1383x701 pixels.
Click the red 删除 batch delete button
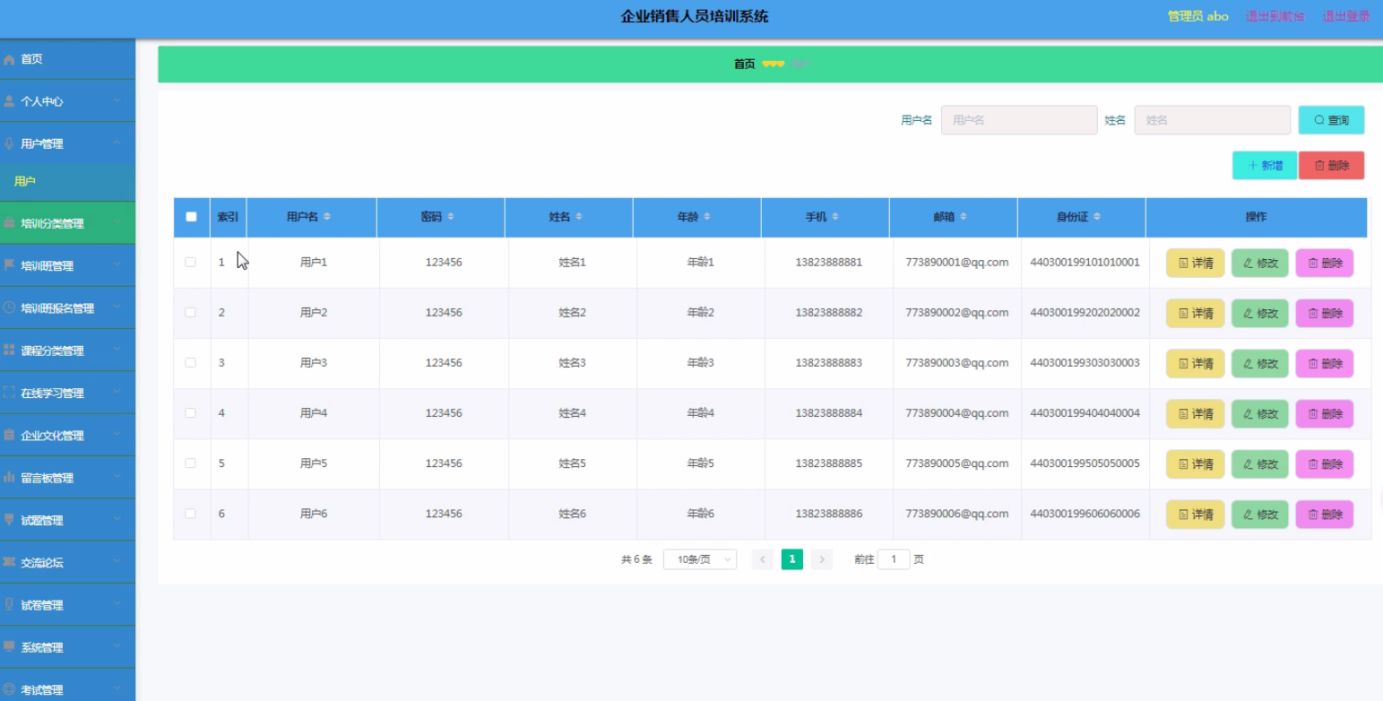tap(1332, 166)
